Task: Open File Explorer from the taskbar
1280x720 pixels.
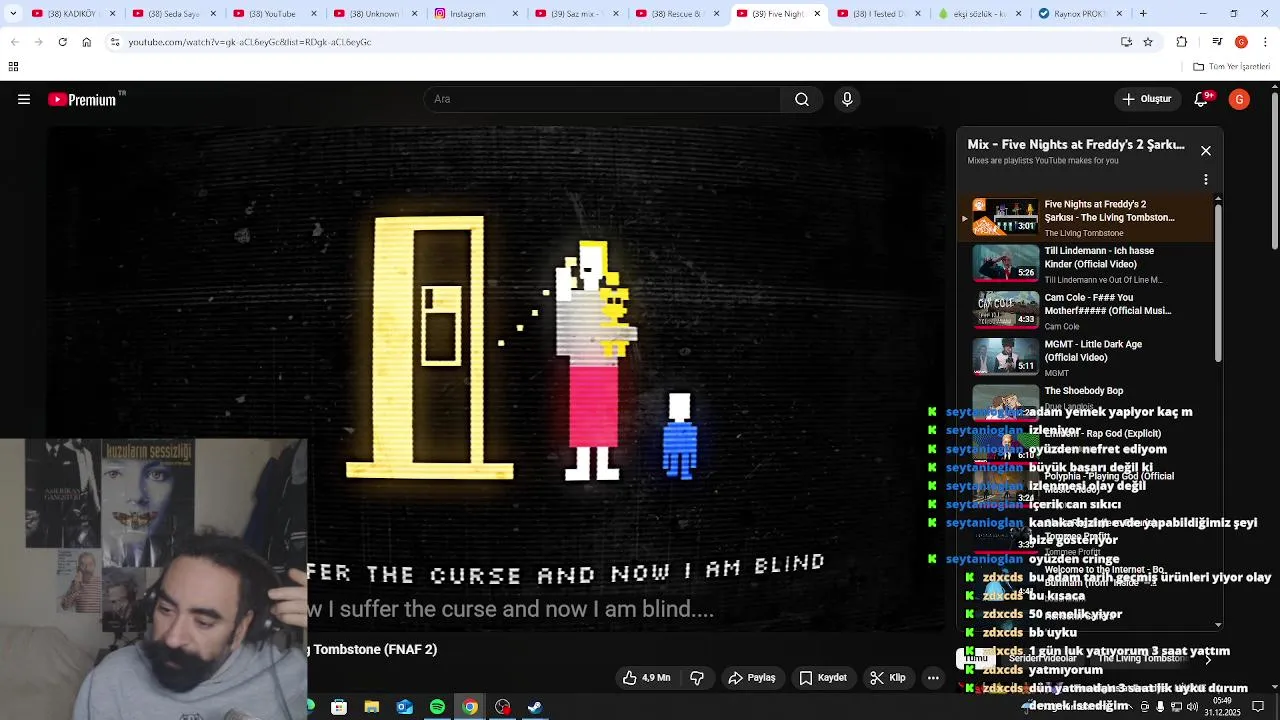Action: 372,707
